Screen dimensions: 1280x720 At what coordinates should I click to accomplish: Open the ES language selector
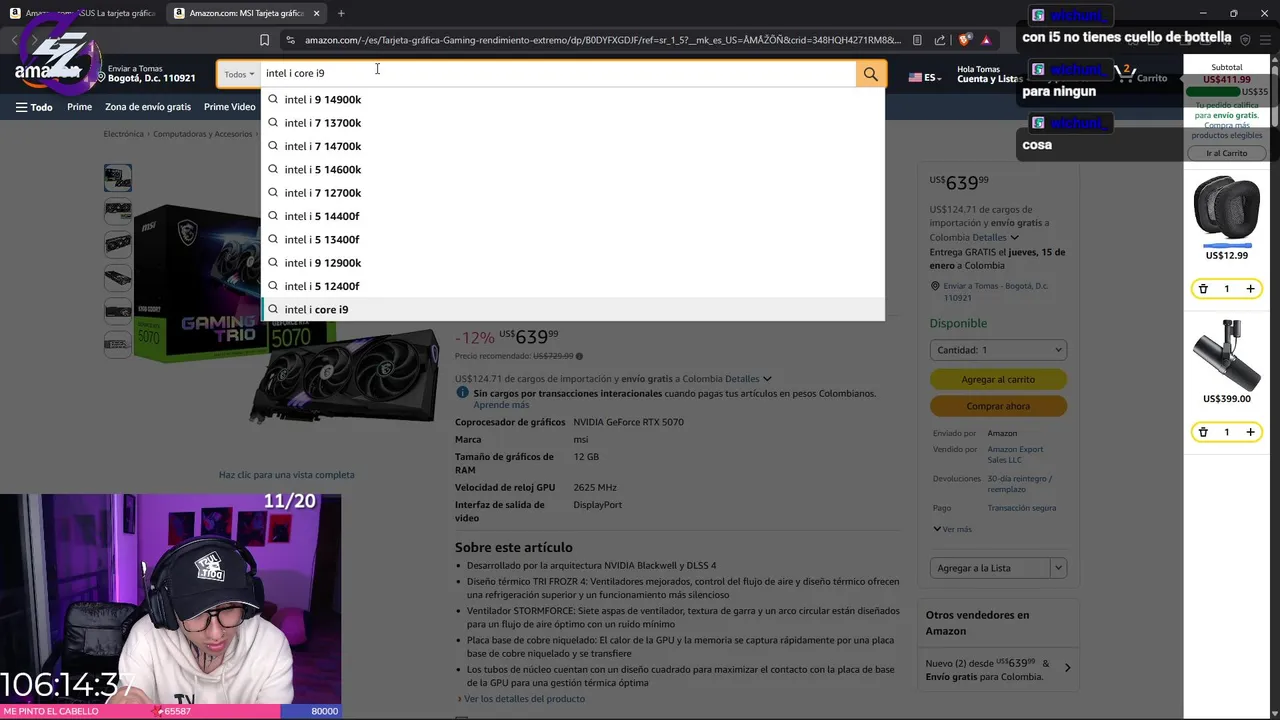(x=925, y=77)
